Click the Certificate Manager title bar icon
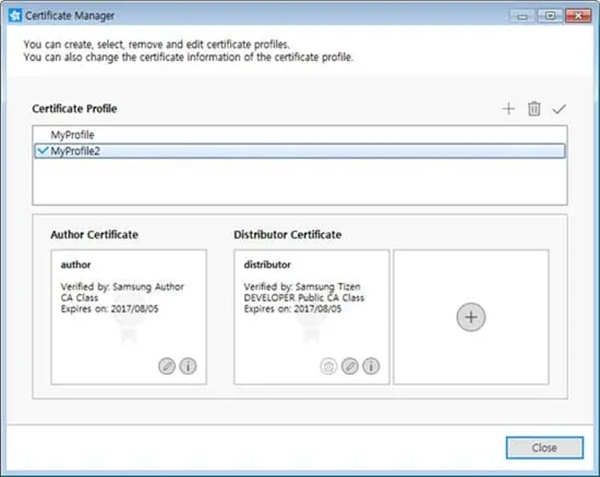Viewport: 600px width, 477px height. click(14, 14)
